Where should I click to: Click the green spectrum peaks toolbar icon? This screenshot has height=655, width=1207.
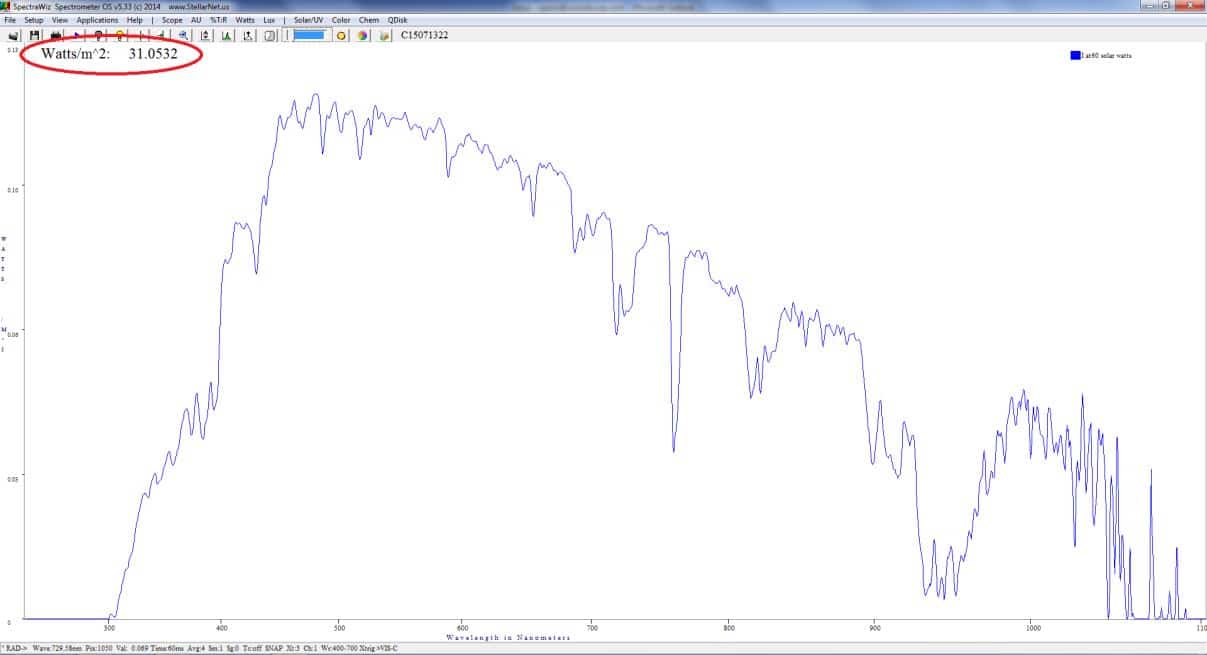click(x=226, y=35)
